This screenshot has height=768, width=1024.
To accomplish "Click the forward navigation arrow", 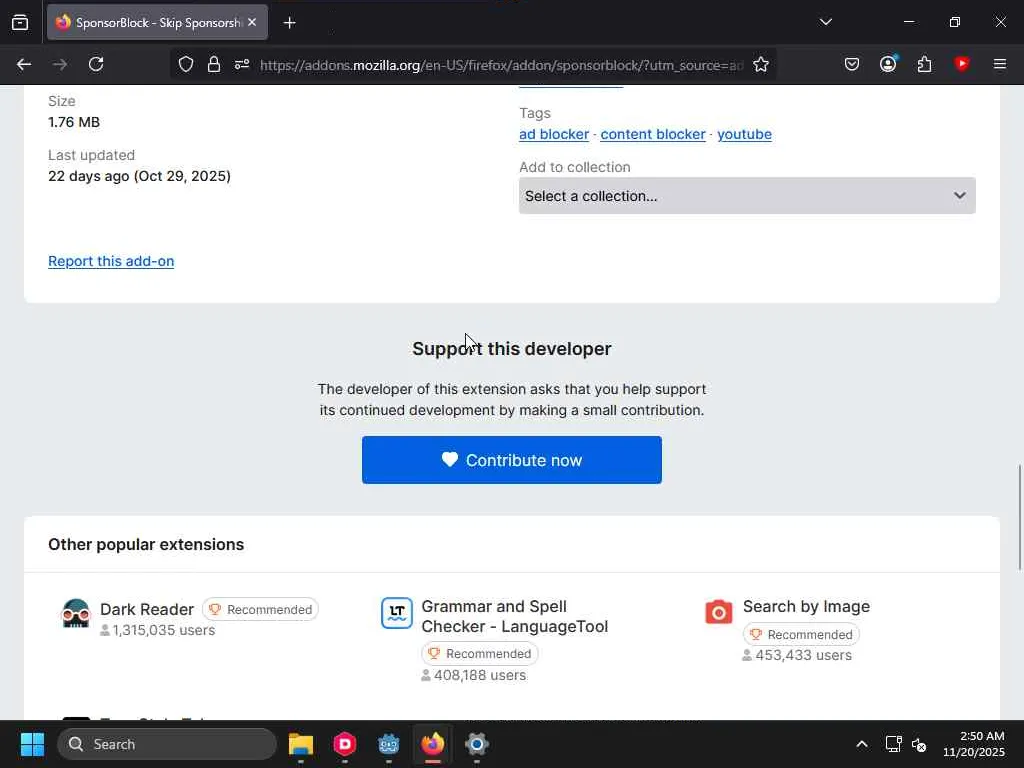I will pos(60,64).
